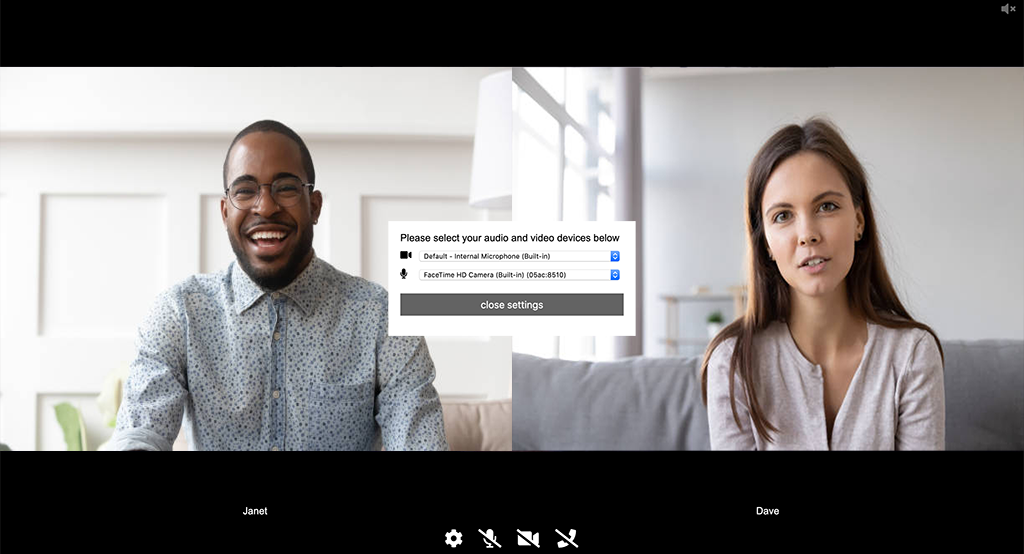
Task: Click the microphone icon in the settings dialog
Action: (404, 274)
